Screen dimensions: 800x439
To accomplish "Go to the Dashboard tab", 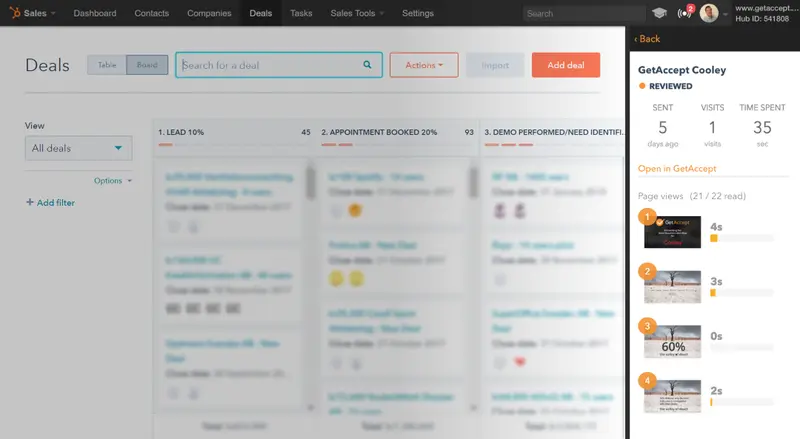I will pos(95,13).
